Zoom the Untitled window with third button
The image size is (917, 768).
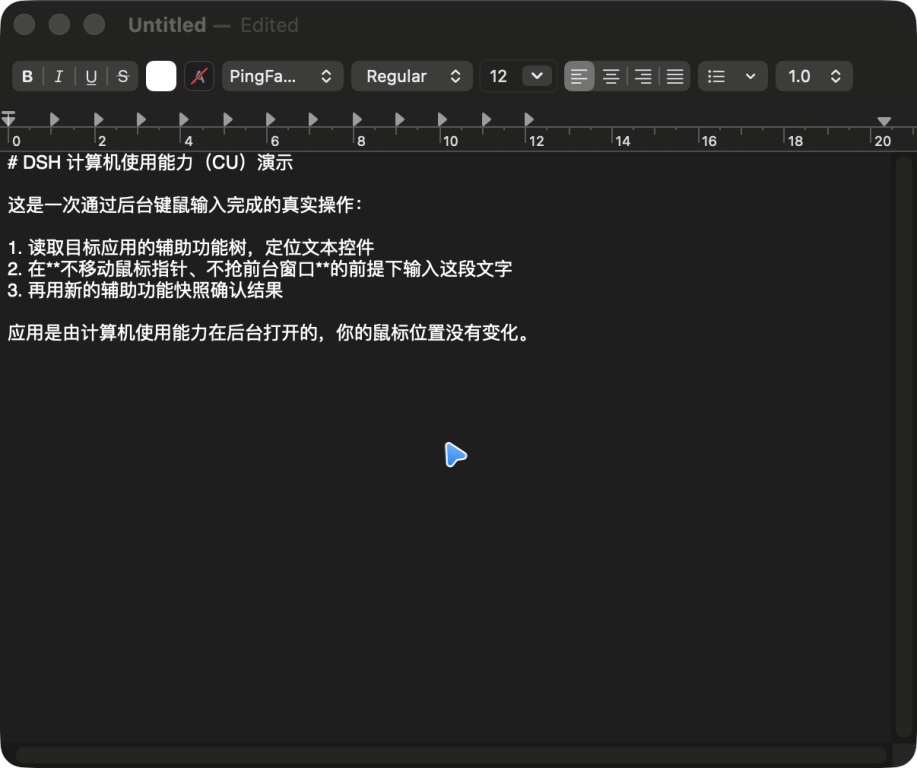pyautogui.click(x=94, y=25)
